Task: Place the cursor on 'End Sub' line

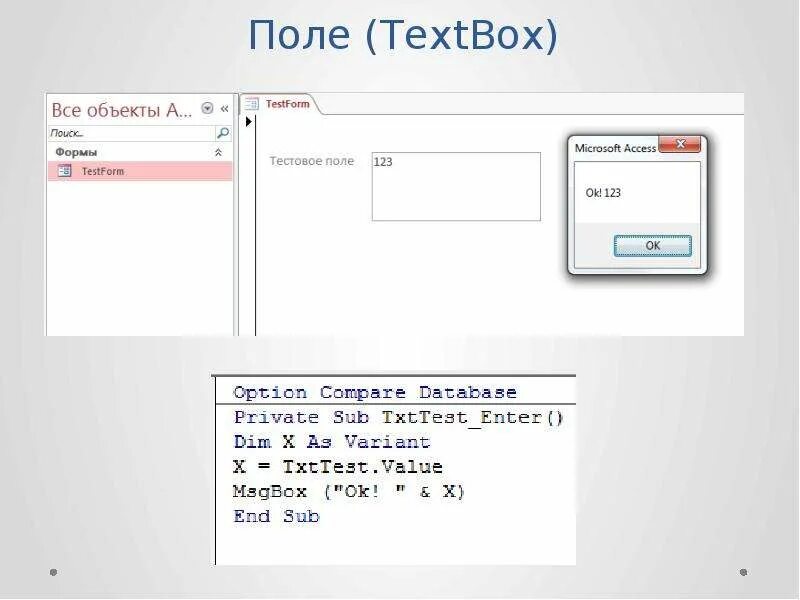Action: point(277,516)
